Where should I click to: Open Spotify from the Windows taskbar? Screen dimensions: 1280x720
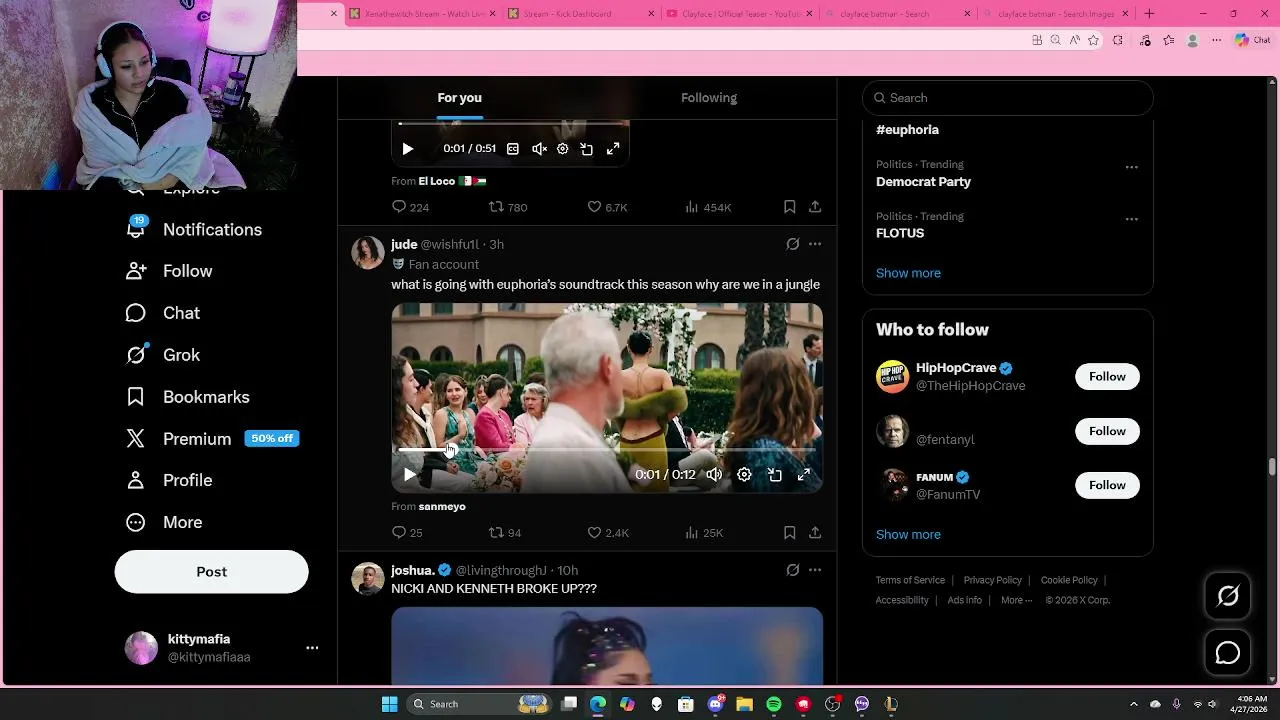774,704
